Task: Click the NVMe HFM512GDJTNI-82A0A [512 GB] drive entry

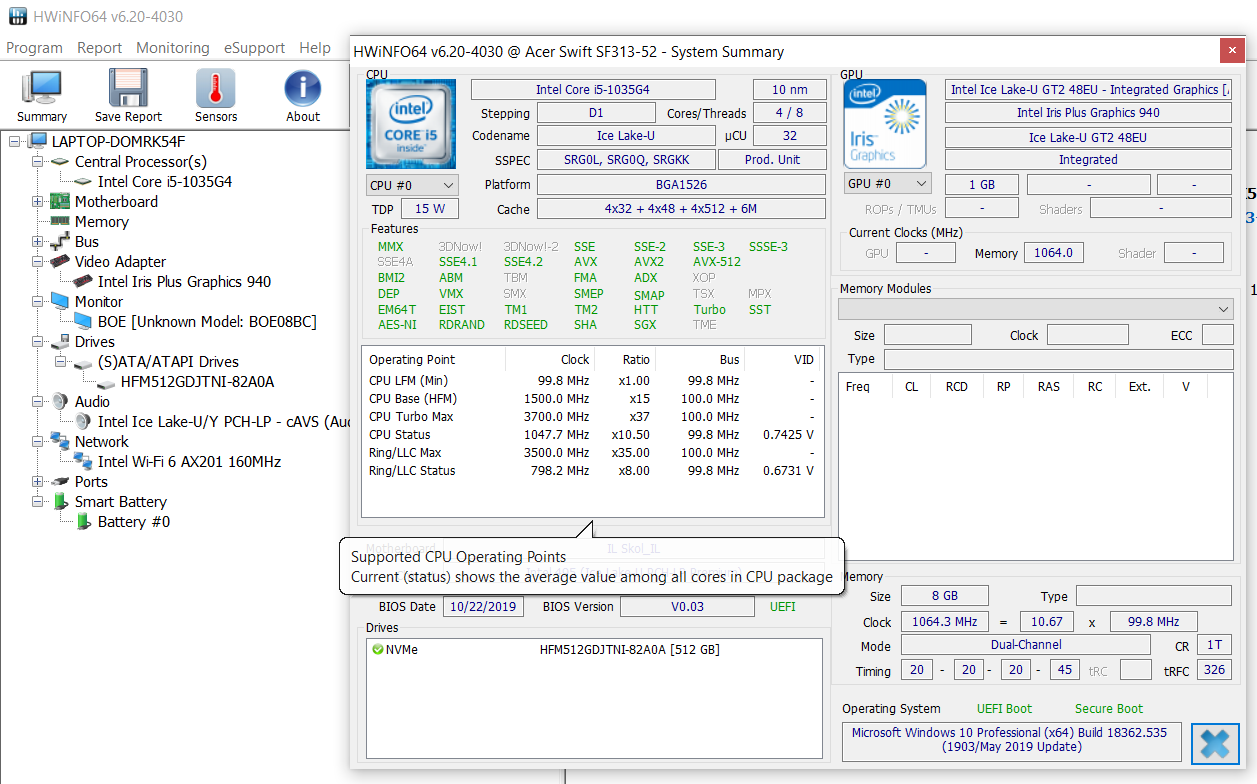Action: tap(592, 649)
